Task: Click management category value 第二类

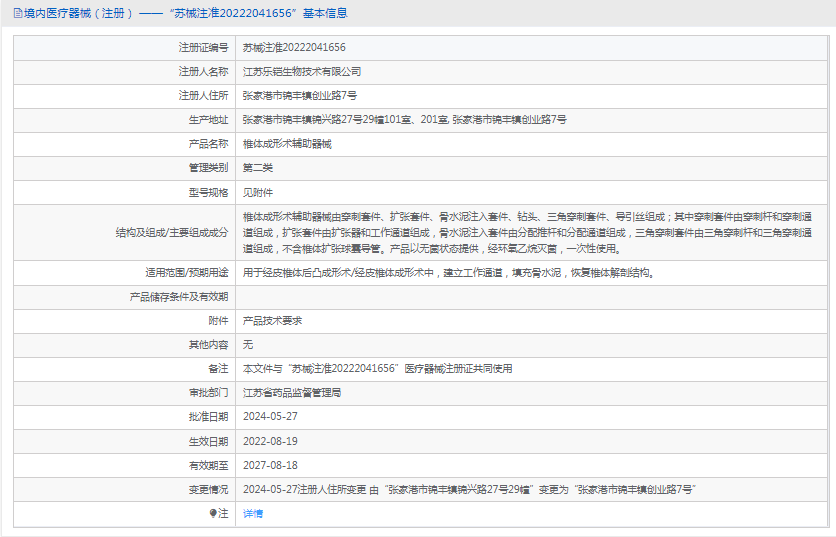Action: 258,167
